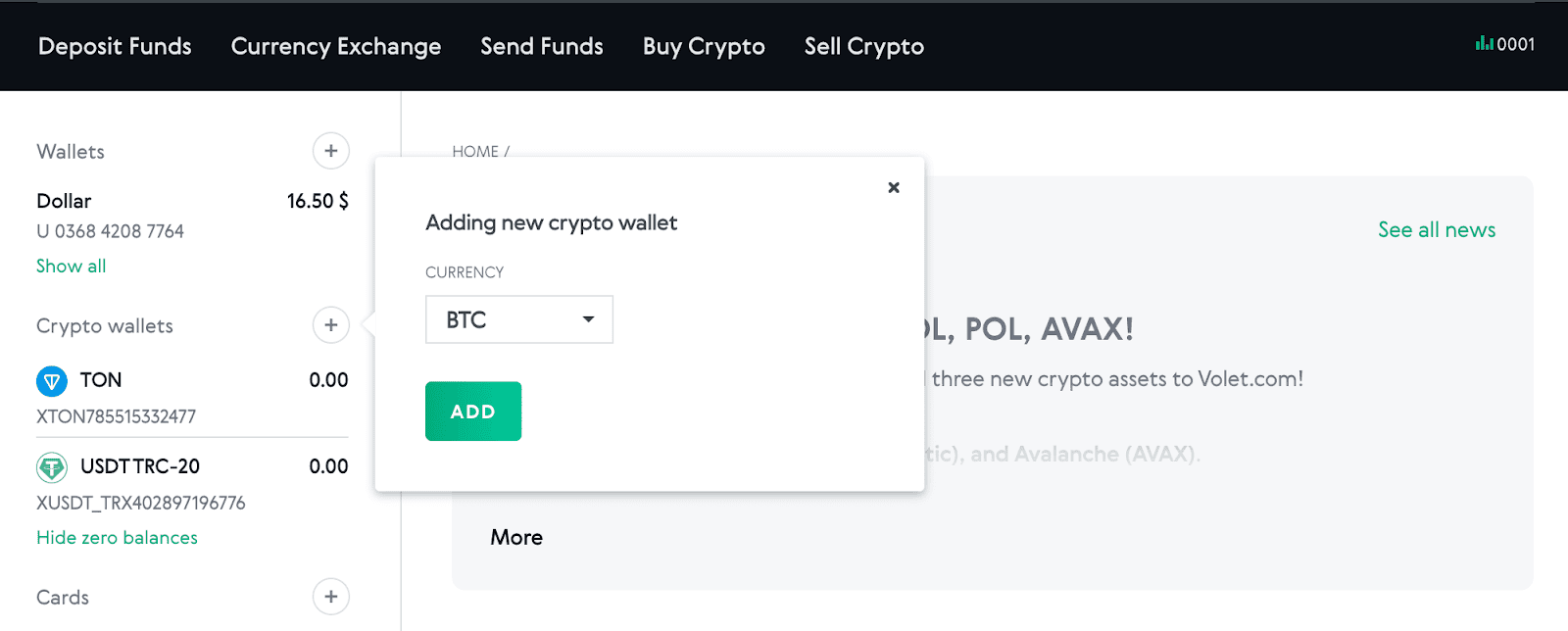Click the plus icon next to Cards
1568x631 pixels.
[330, 597]
